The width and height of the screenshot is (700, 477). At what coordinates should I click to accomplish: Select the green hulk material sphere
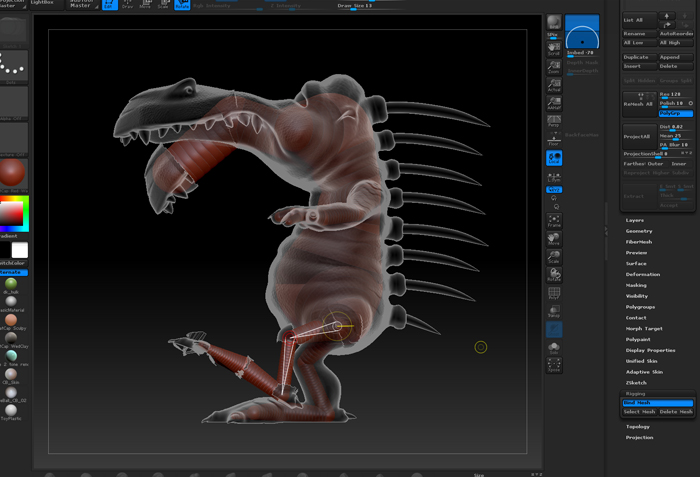(x=11, y=284)
